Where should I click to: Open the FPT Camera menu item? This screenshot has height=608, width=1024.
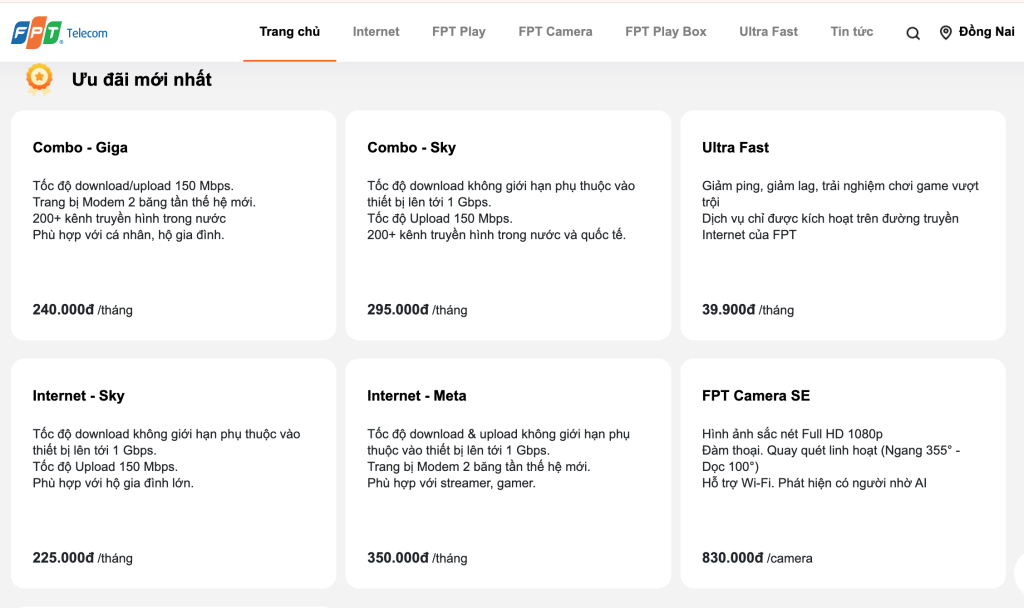point(555,31)
